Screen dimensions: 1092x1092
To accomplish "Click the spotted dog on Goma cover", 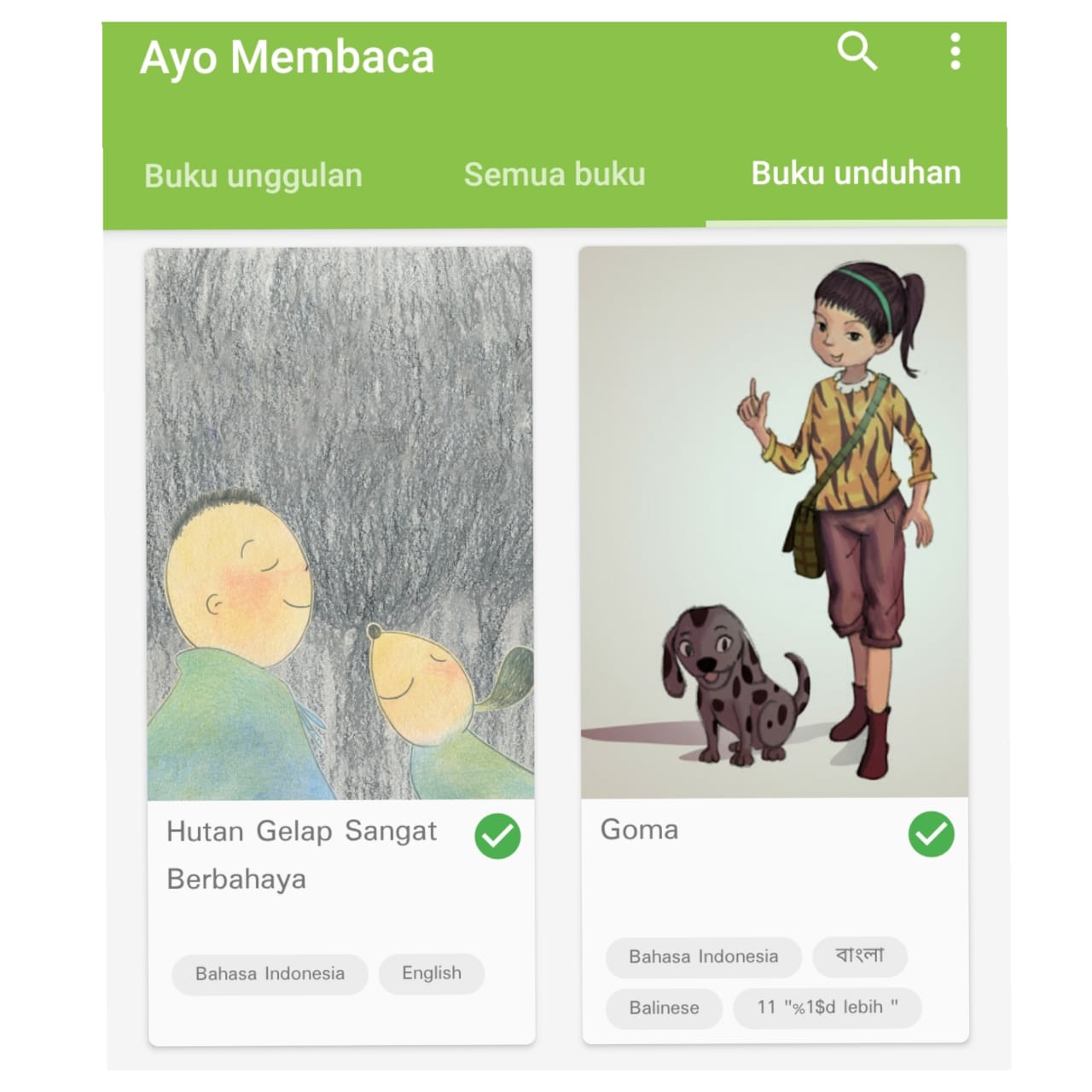I will coord(734,682).
